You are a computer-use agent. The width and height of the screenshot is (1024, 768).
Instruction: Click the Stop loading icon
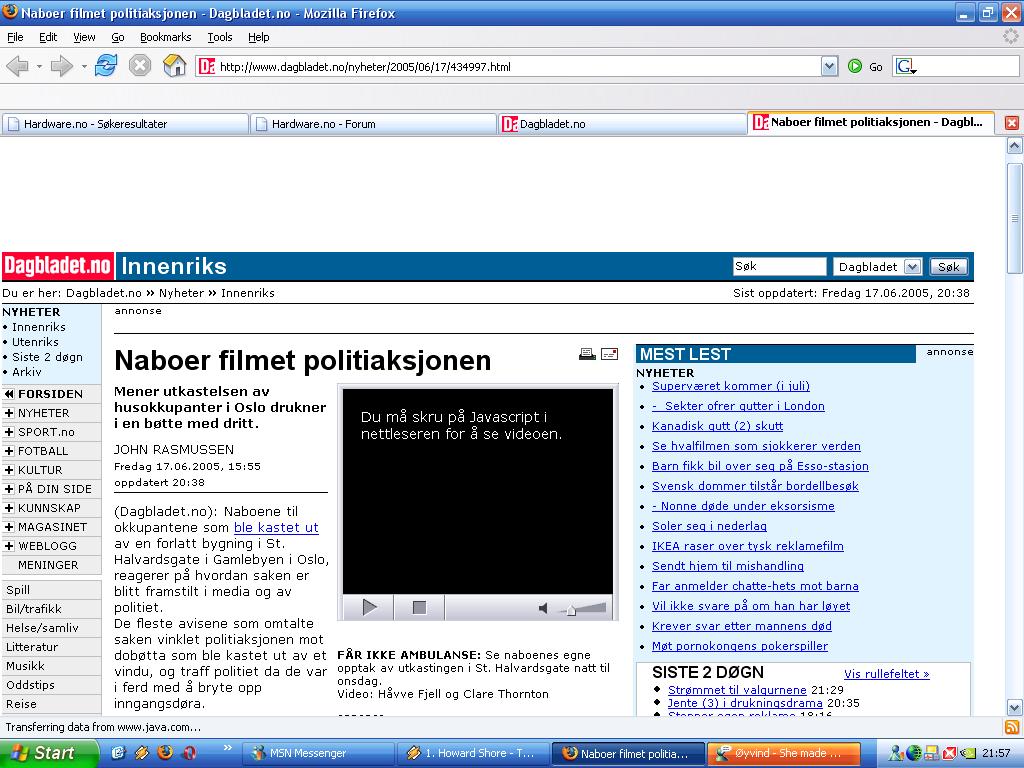(140, 65)
